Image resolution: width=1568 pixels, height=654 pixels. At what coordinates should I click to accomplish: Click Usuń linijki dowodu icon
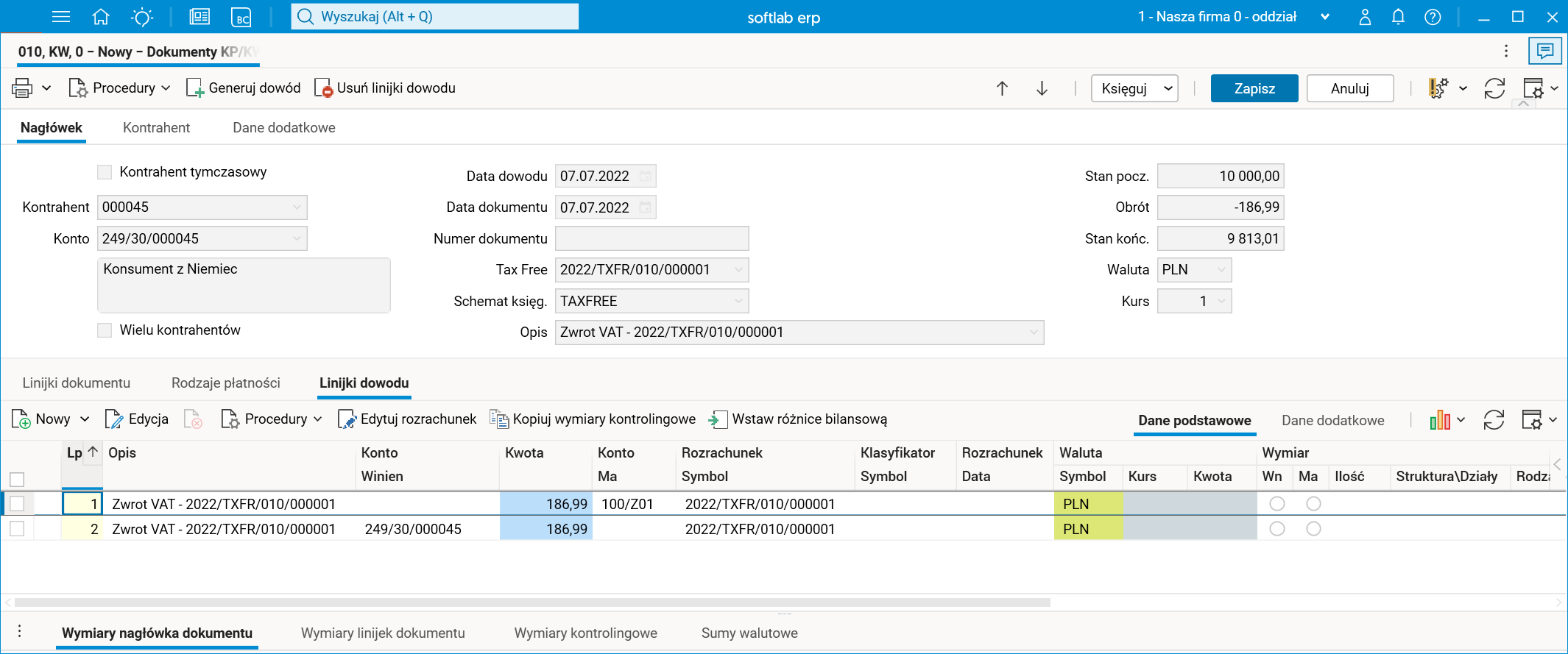click(323, 88)
